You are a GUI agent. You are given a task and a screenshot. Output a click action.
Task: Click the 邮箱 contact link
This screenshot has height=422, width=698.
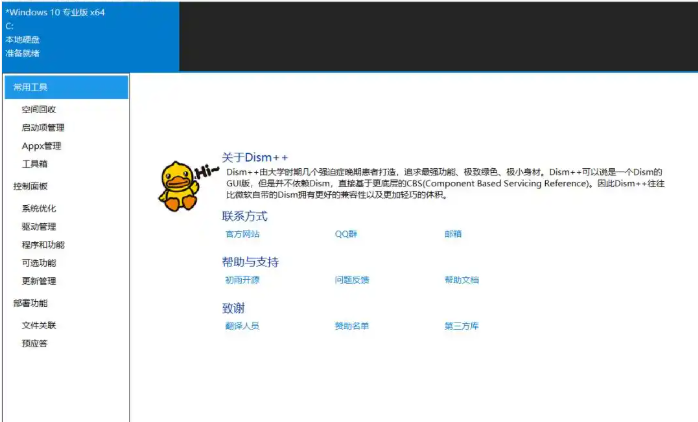(453, 234)
